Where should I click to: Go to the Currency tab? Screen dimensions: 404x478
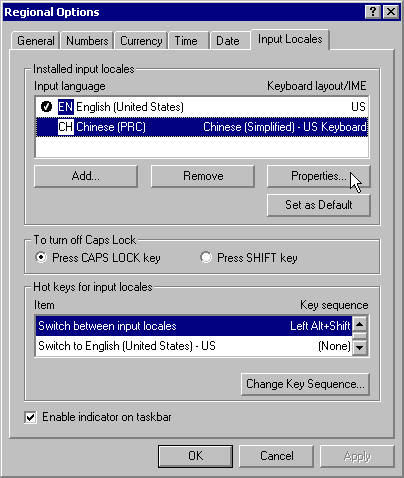[x=141, y=41]
